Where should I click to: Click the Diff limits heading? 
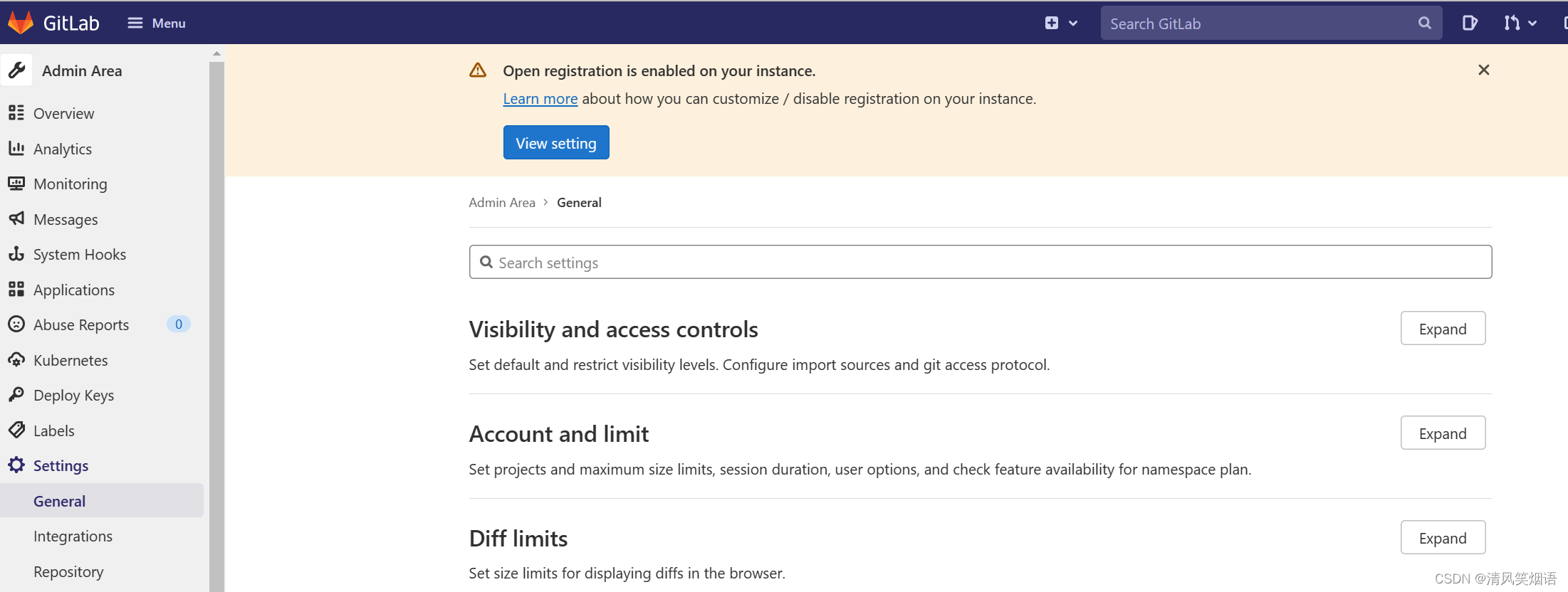coord(518,539)
